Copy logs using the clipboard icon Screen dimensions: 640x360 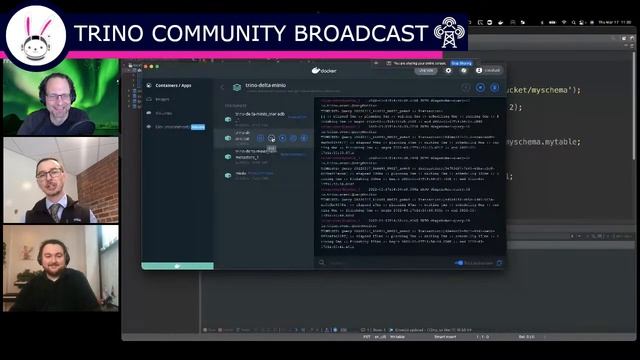pyautogui.click(x=499, y=263)
